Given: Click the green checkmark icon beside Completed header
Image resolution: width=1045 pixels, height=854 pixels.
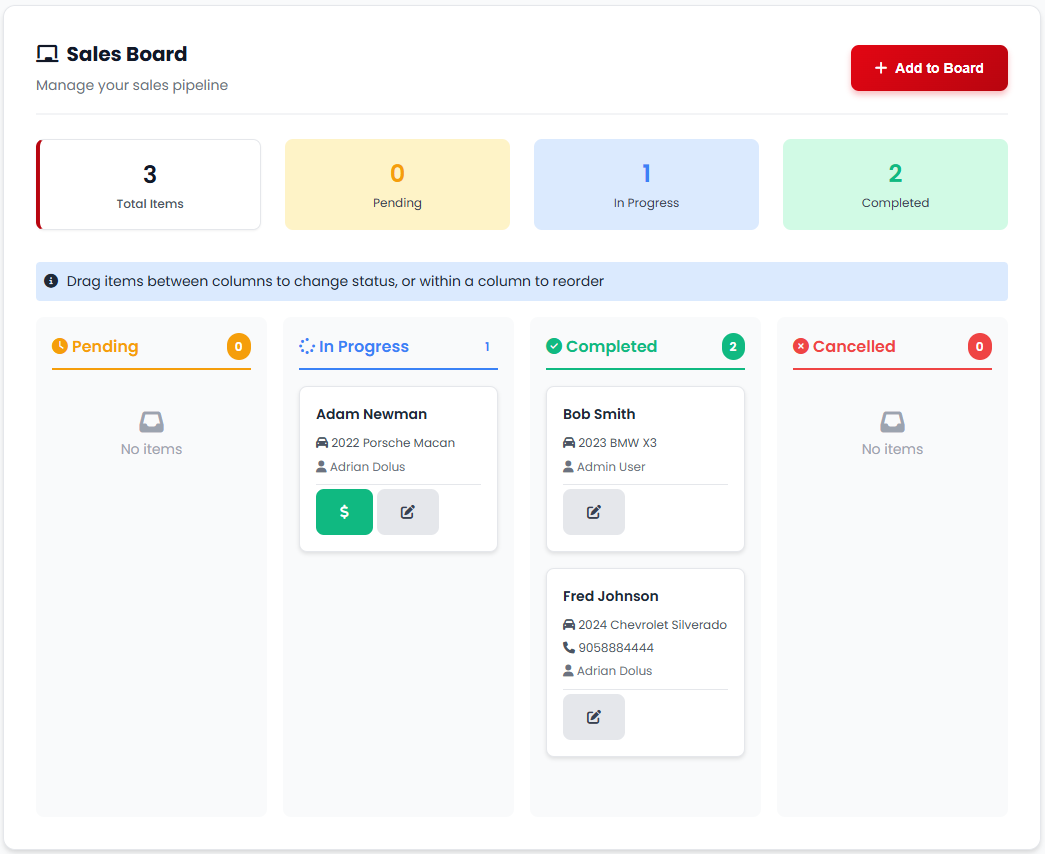Looking at the screenshot, I should pyautogui.click(x=553, y=345).
